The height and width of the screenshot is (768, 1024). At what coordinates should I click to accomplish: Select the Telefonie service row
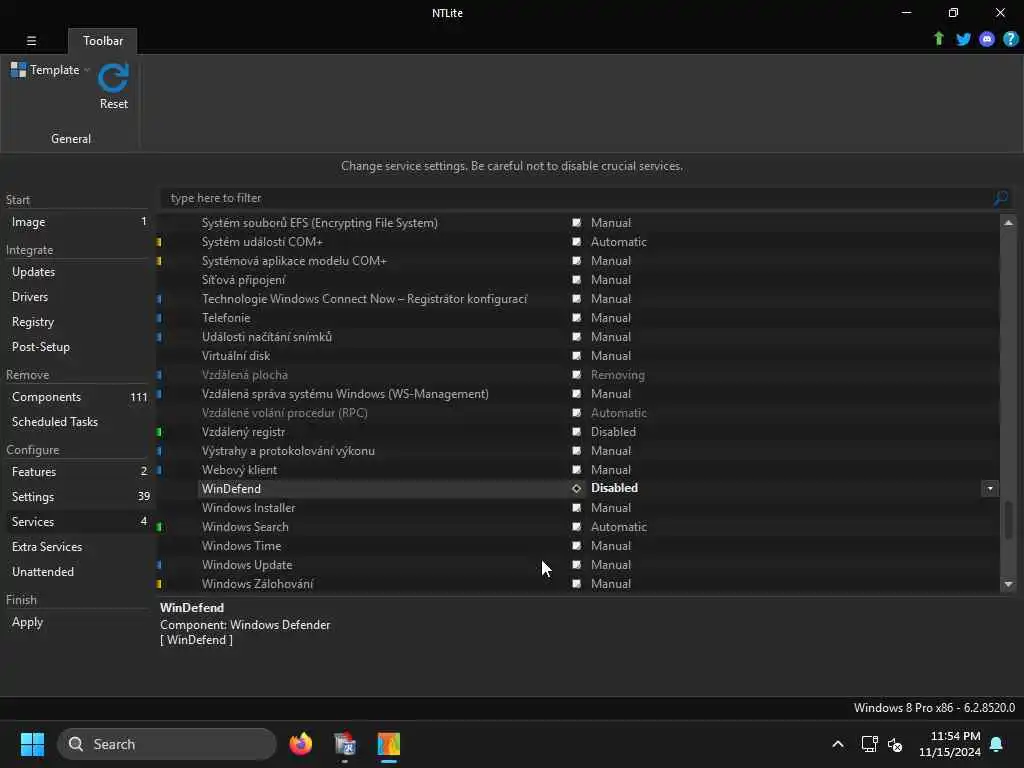[577, 317]
